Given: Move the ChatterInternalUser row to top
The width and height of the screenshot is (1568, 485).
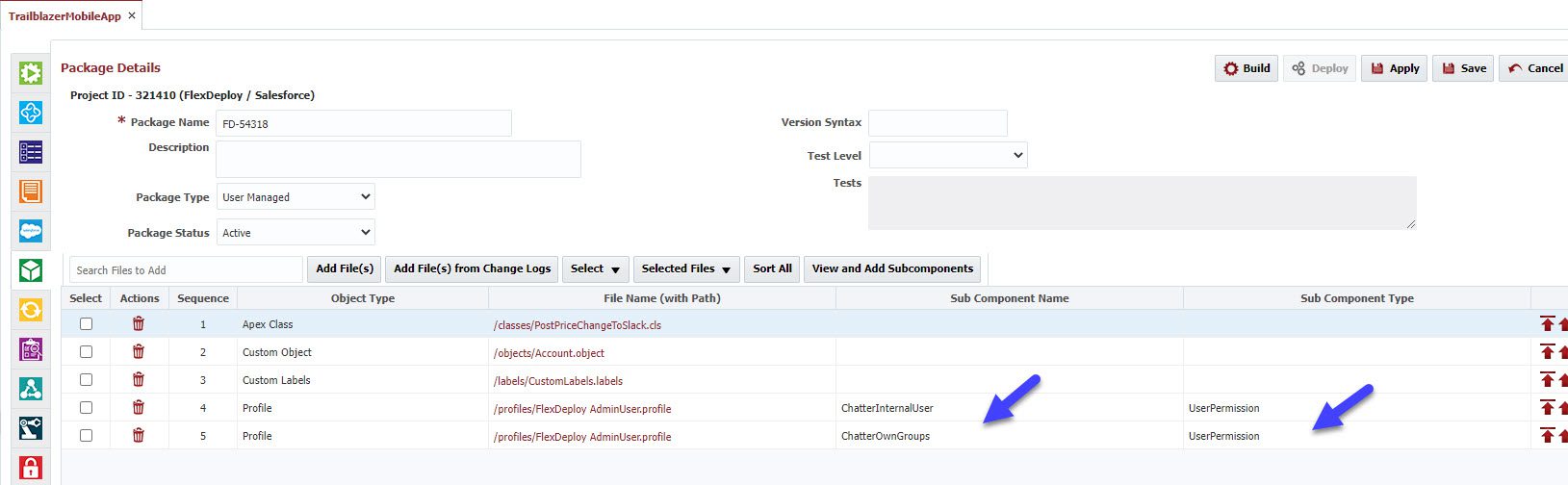Looking at the screenshot, I should click(x=1547, y=408).
